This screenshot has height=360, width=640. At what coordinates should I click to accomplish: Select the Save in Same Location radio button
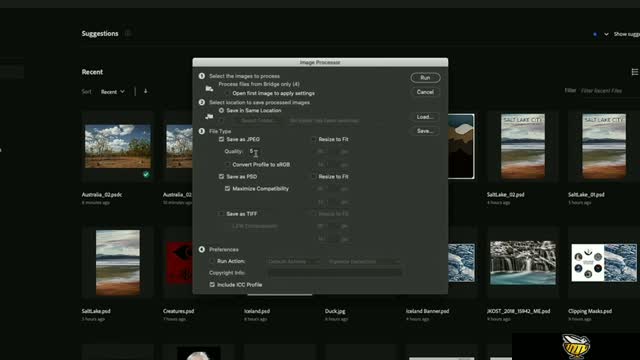pyautogui.click(x=221, y=110)
